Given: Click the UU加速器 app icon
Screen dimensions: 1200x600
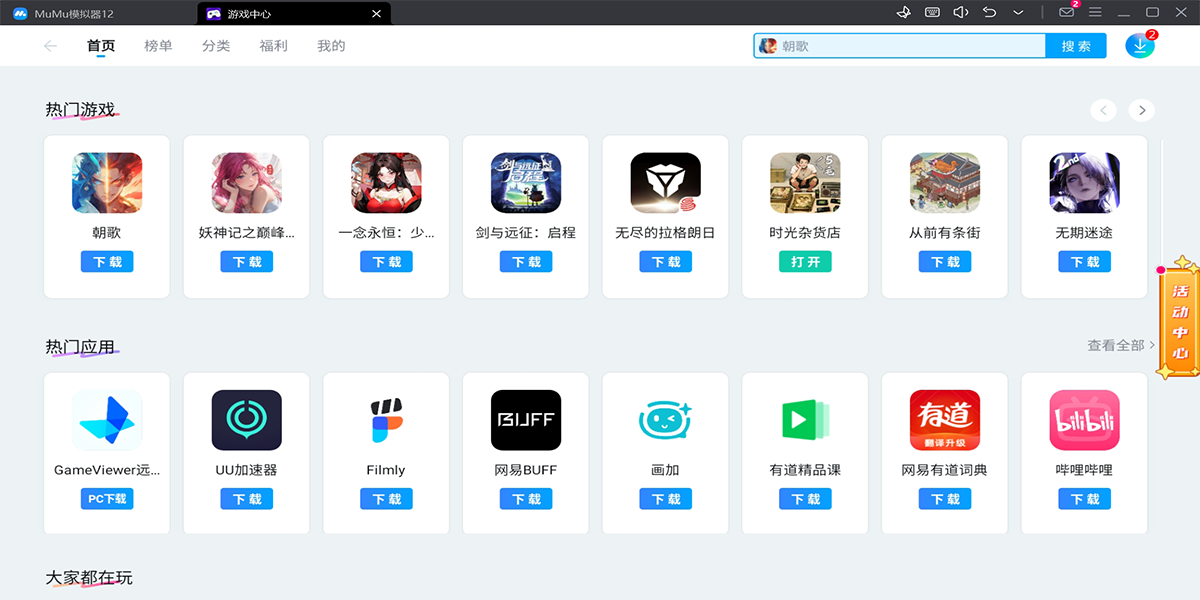Looking at the screenshot, I should point(247,420).
